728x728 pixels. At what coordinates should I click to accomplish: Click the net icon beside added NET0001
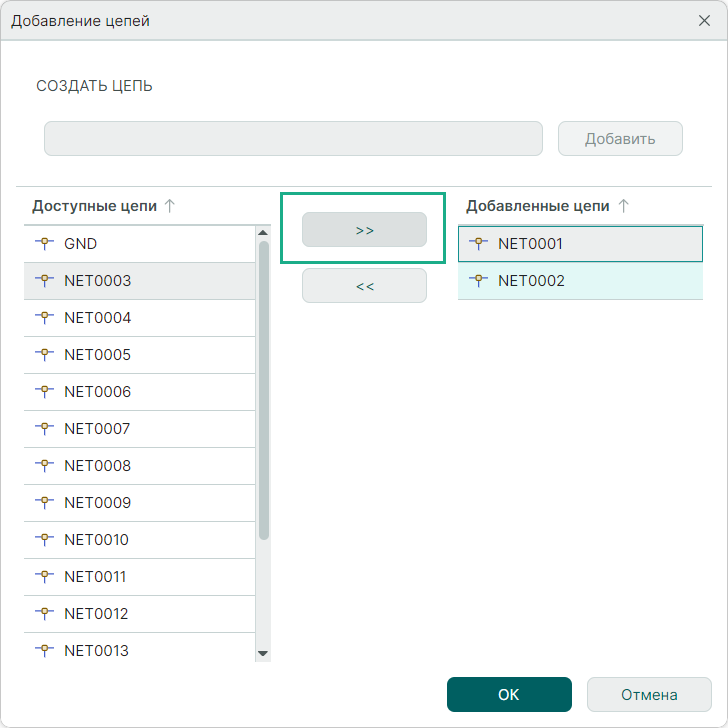[x=477, y=243]
